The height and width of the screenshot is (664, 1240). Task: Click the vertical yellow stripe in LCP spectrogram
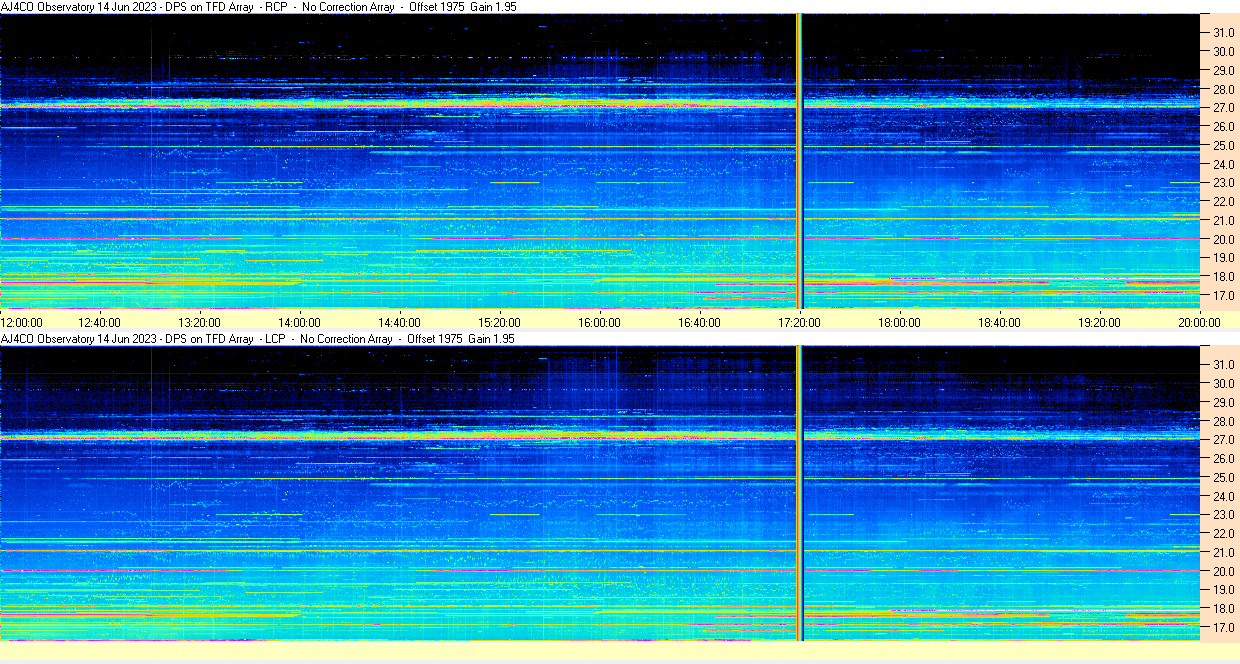click(799, 493)
